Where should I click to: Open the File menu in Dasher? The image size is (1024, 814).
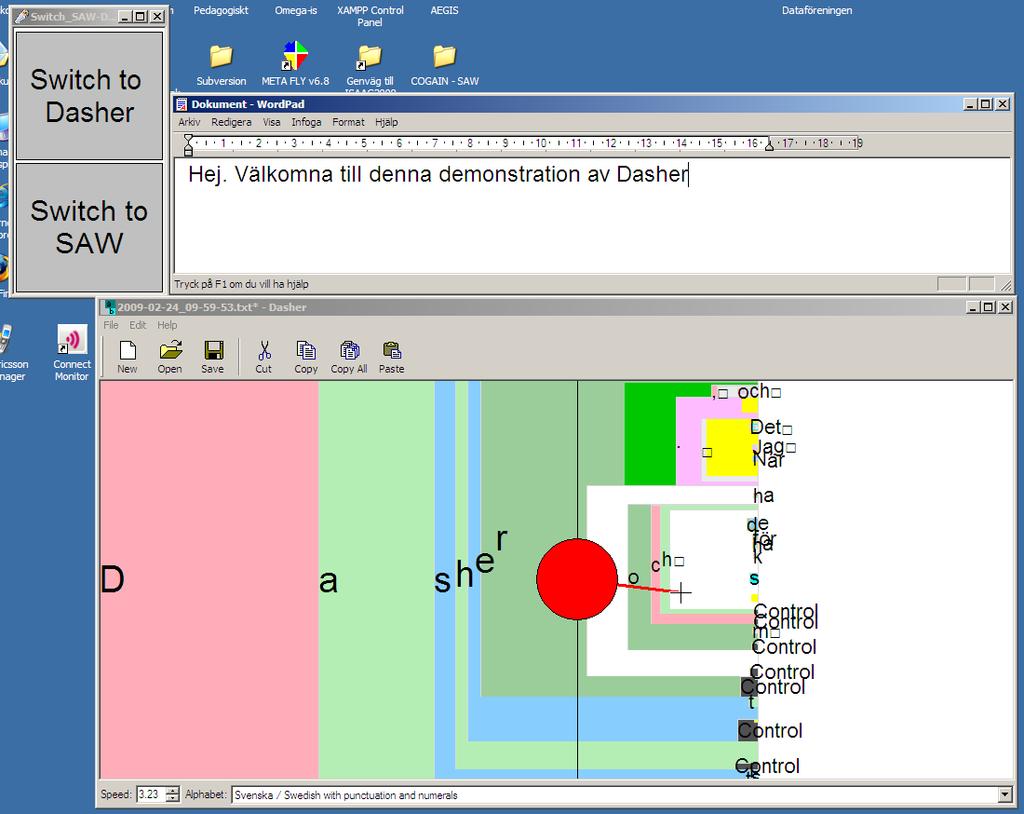click(x=111, y=325)
